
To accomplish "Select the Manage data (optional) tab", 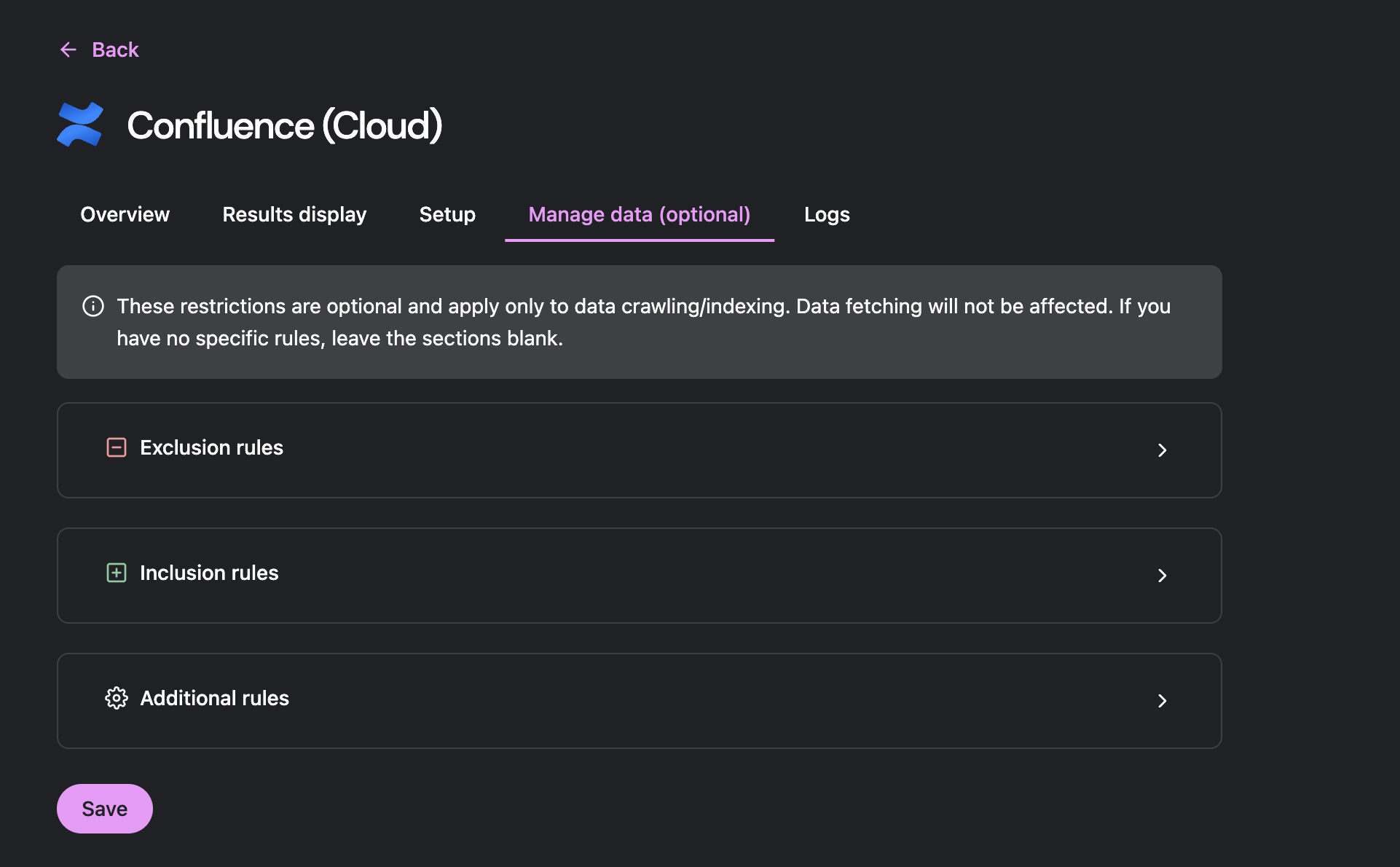I will click(640, 214).
